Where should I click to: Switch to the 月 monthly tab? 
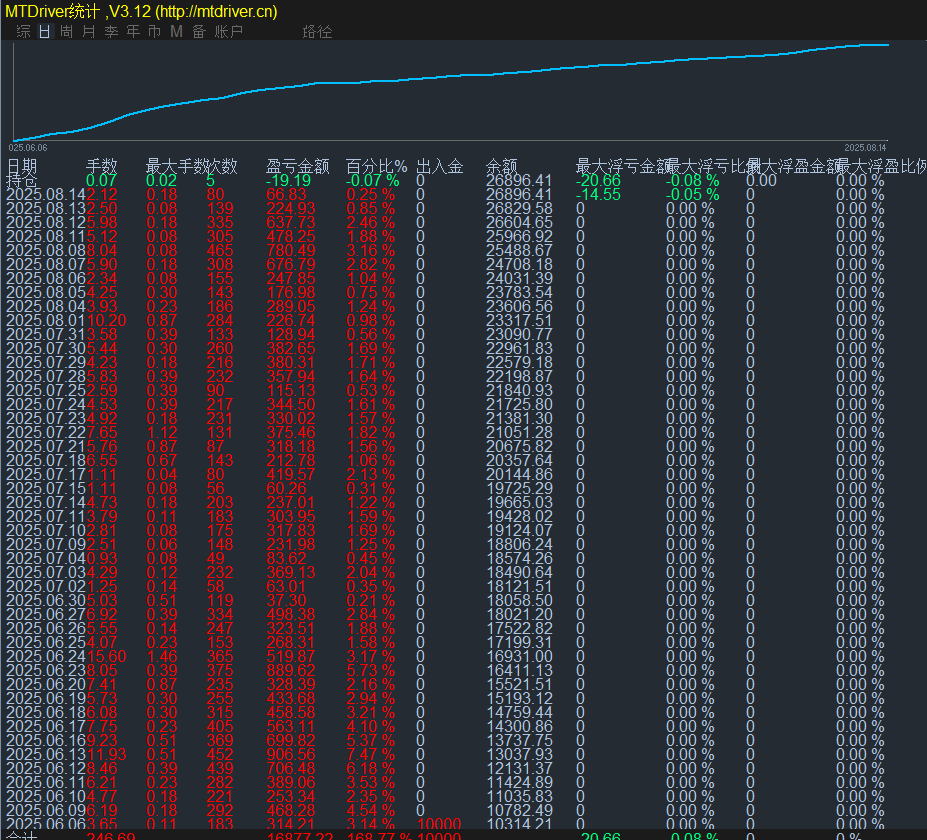(x=89, y=31)
